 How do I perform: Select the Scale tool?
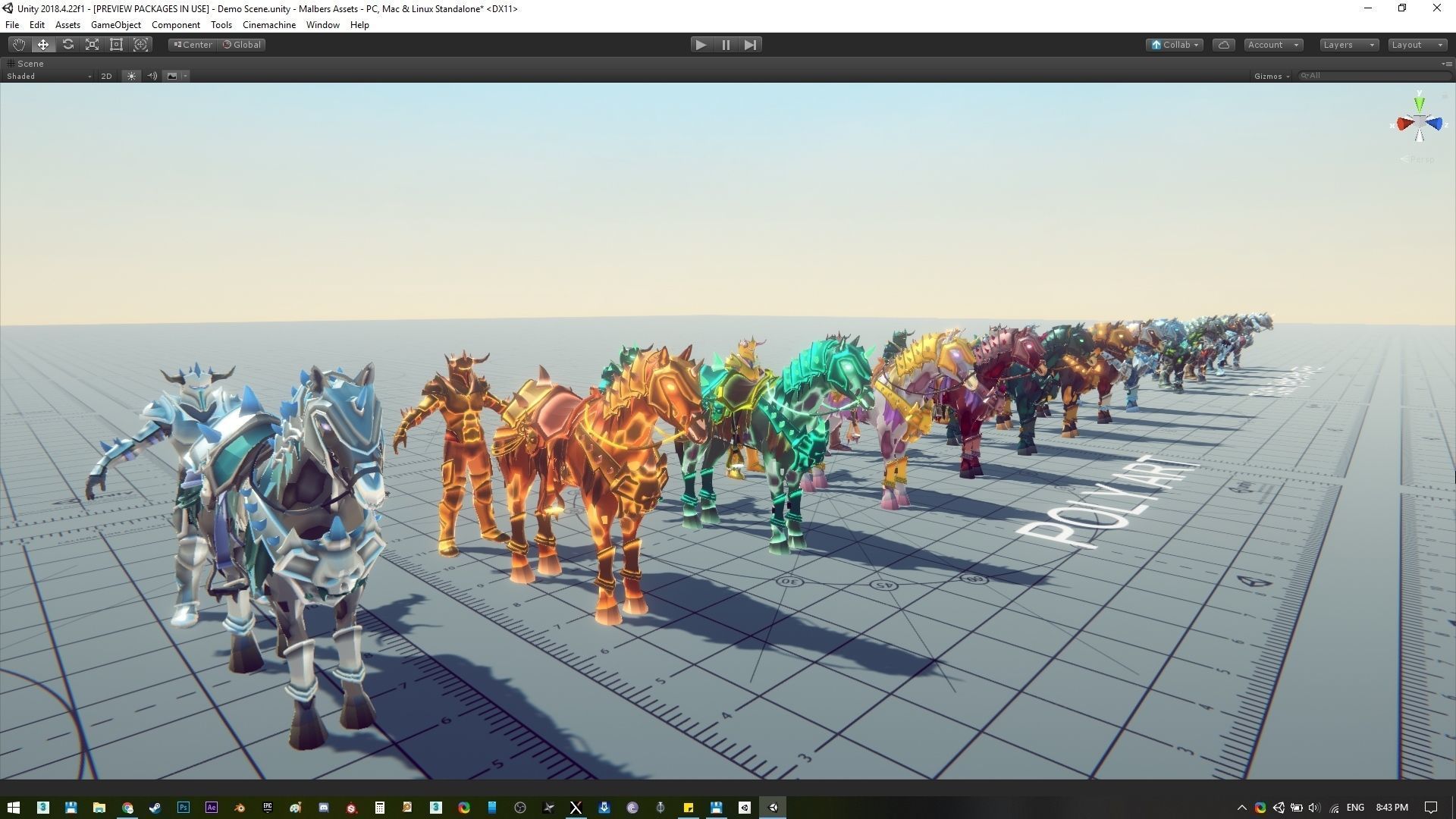pos(92,45)
